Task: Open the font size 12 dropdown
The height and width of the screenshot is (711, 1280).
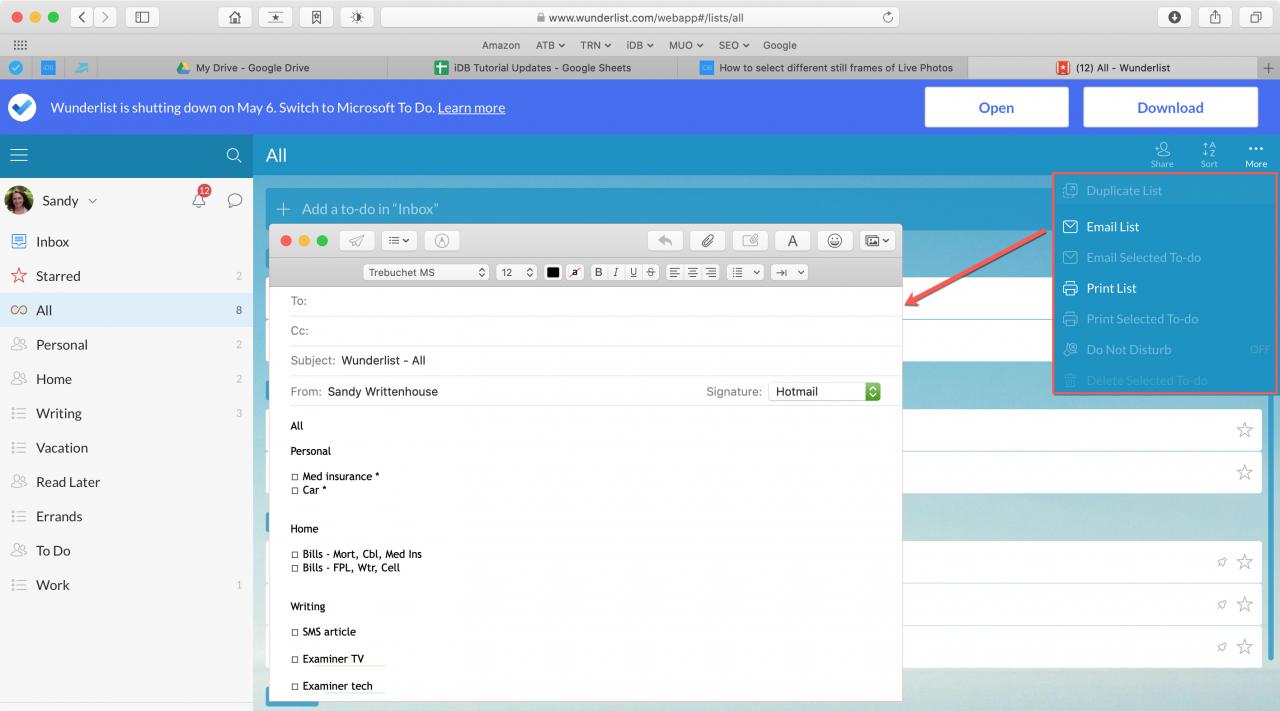Action: pos(516,272)
